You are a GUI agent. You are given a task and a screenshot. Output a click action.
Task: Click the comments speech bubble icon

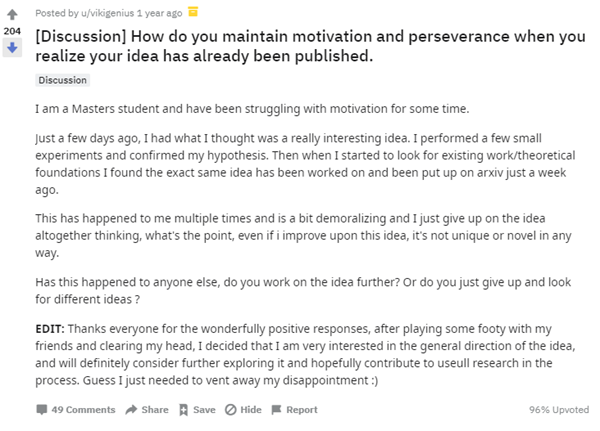(x=41, y=410)
